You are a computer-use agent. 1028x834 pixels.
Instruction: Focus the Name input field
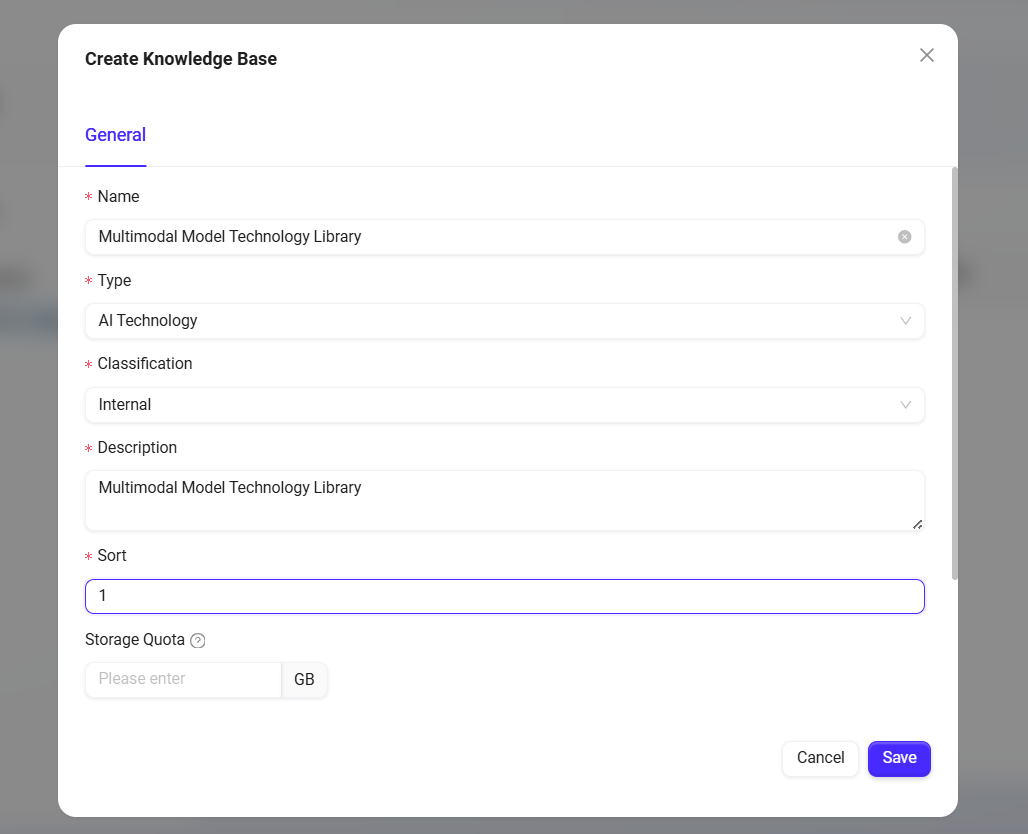point(490,237)
